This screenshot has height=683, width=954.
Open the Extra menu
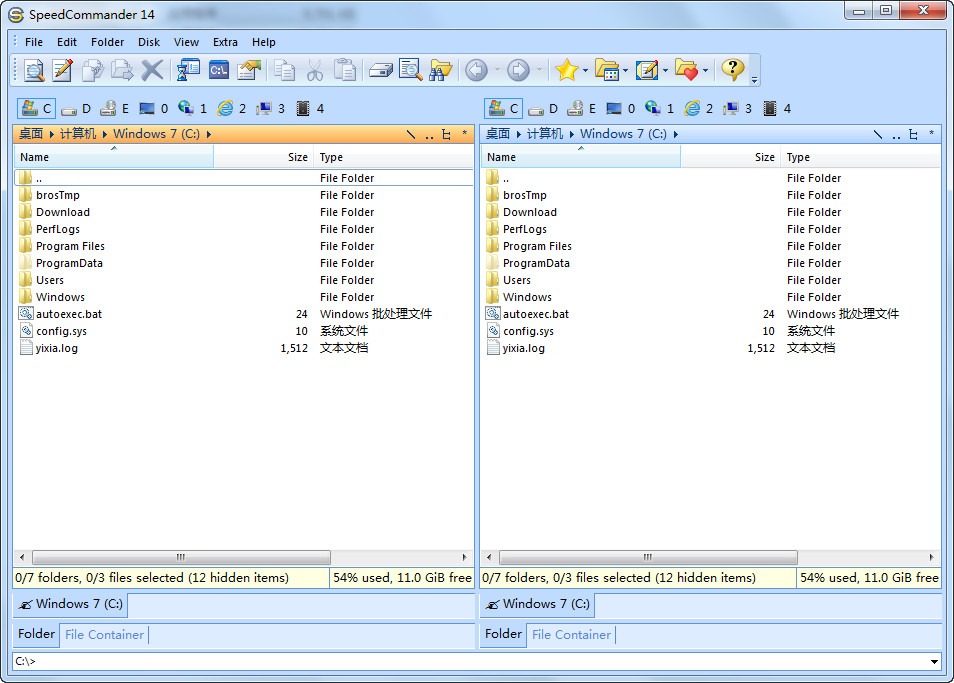[x=225, y=43]
